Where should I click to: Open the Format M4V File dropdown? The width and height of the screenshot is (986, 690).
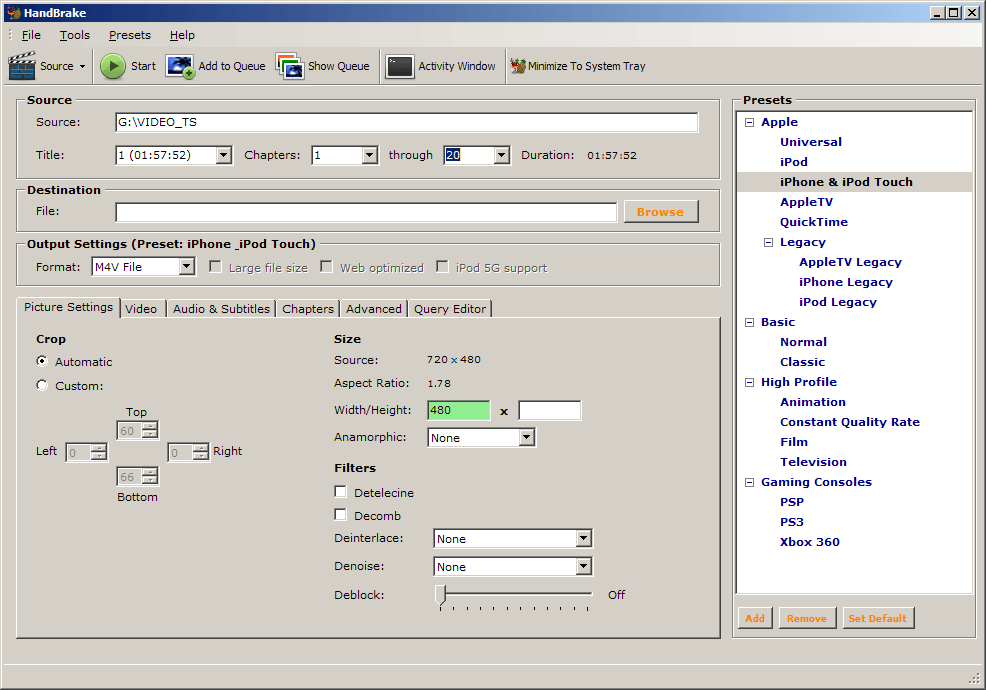click(x=187, y=267)
